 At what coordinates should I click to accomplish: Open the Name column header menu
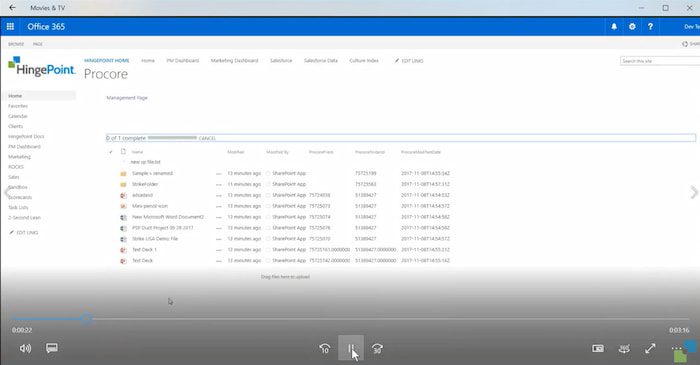click(x=138, y=152)
